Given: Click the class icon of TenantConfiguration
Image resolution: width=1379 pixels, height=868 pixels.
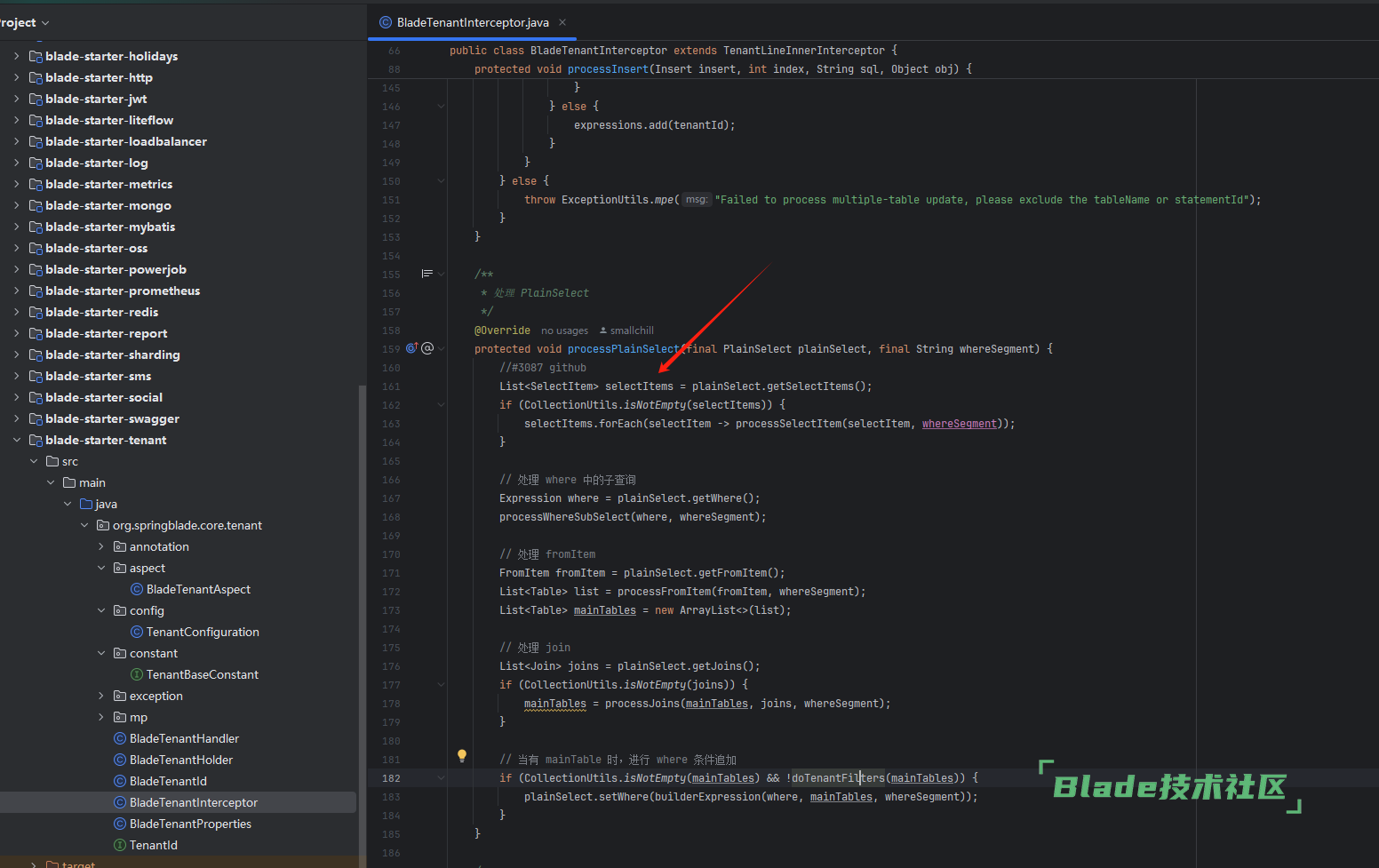Looking at the screenshot, I should (137, 632).
